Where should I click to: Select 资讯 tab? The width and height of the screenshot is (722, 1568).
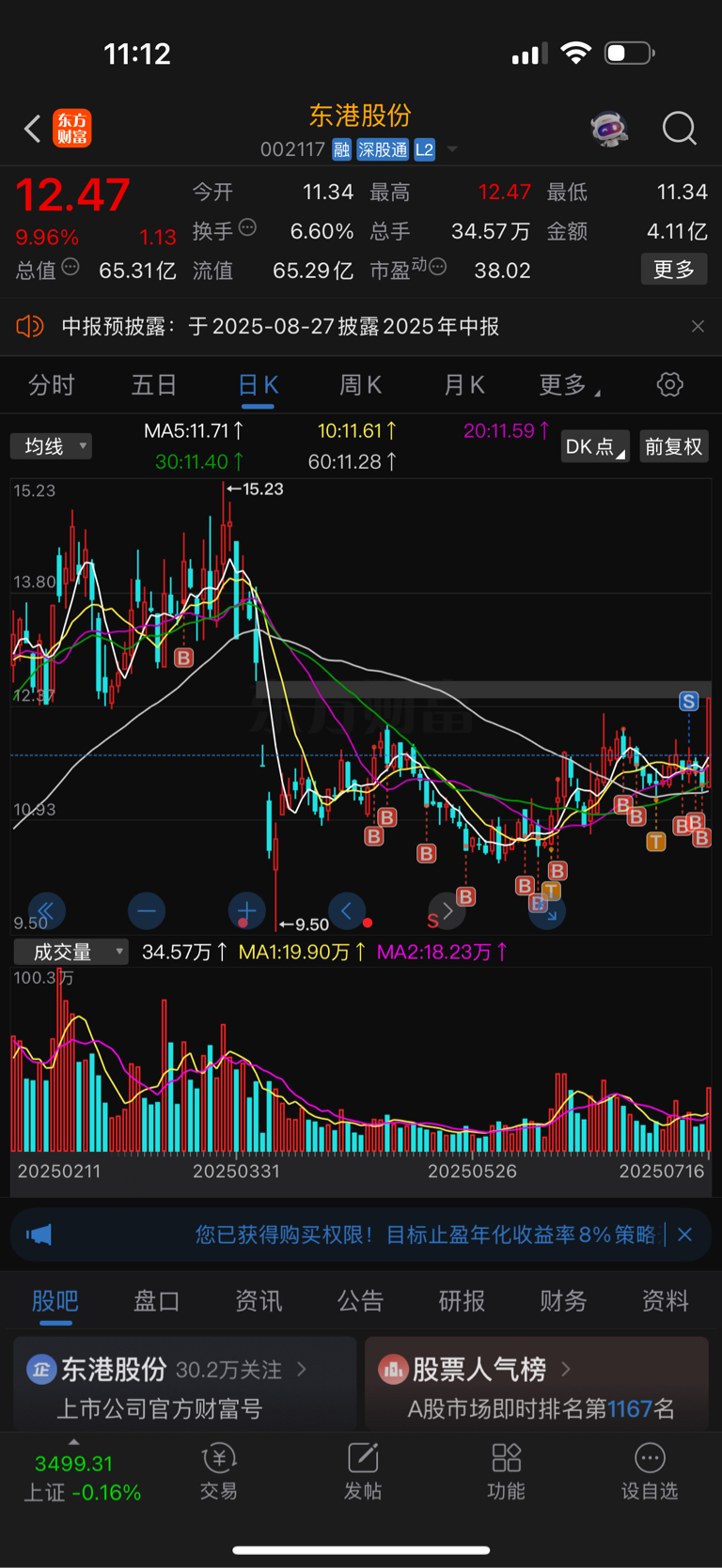coord(259,1301)
